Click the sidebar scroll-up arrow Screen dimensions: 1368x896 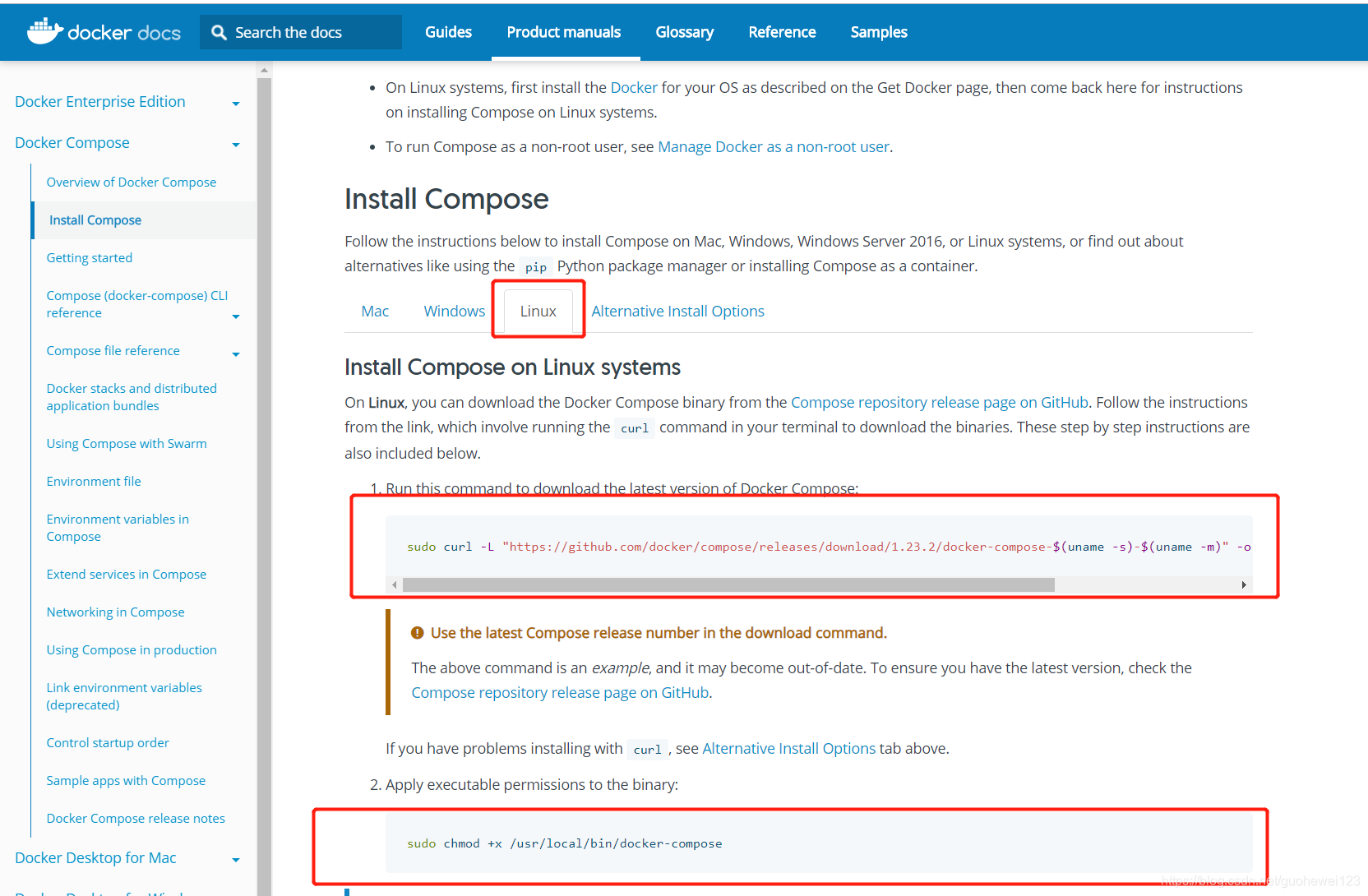(264, 71)
